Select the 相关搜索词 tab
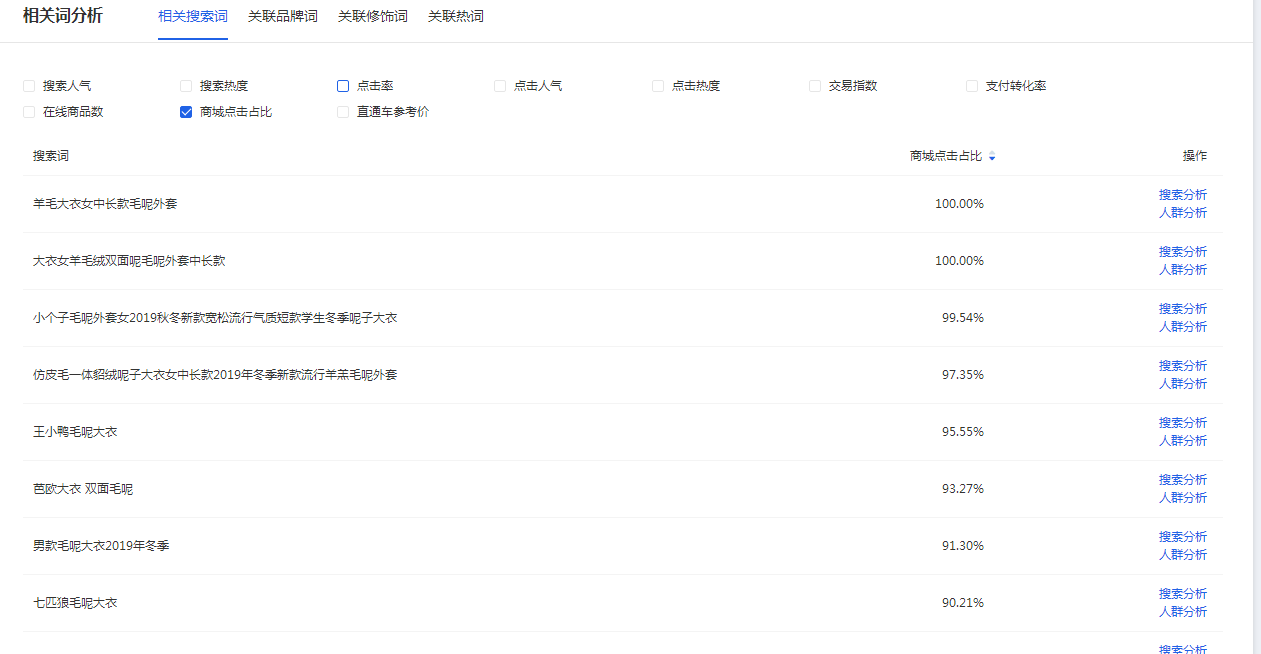 [x=192, y=16]
